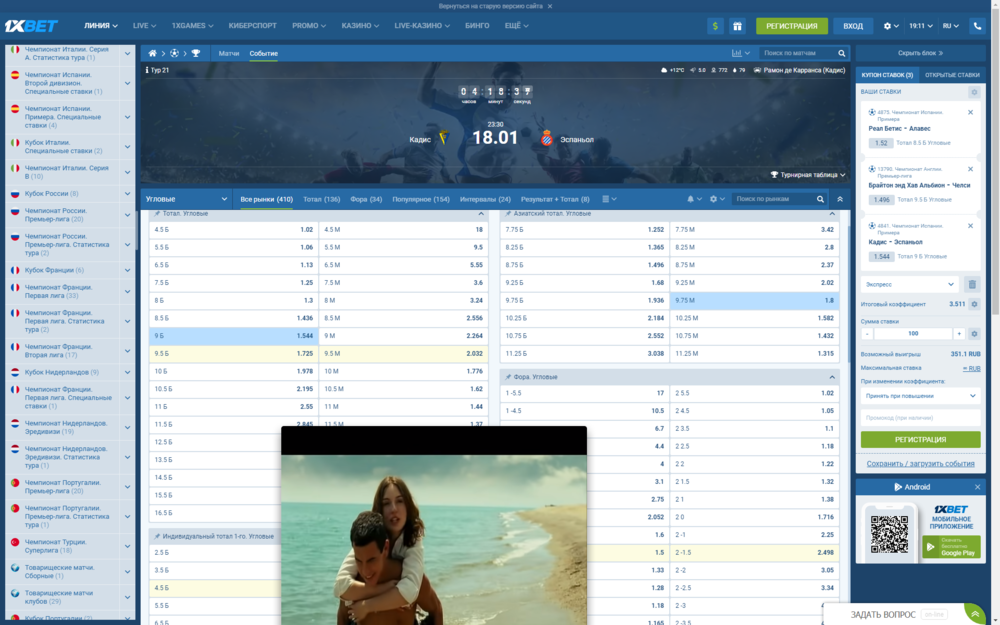
Task: Open the RU language dropdown
Action: (x=950, y=26)
